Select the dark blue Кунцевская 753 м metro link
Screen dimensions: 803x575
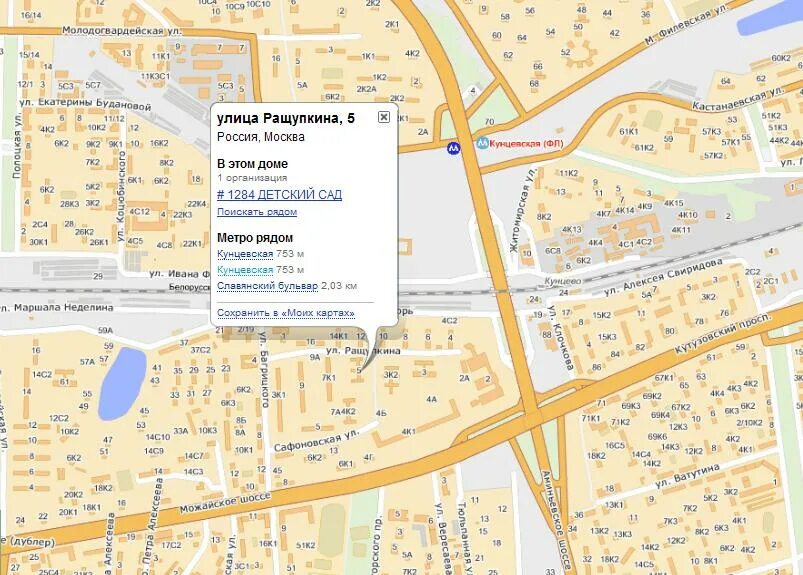click(x=245, y=254)
